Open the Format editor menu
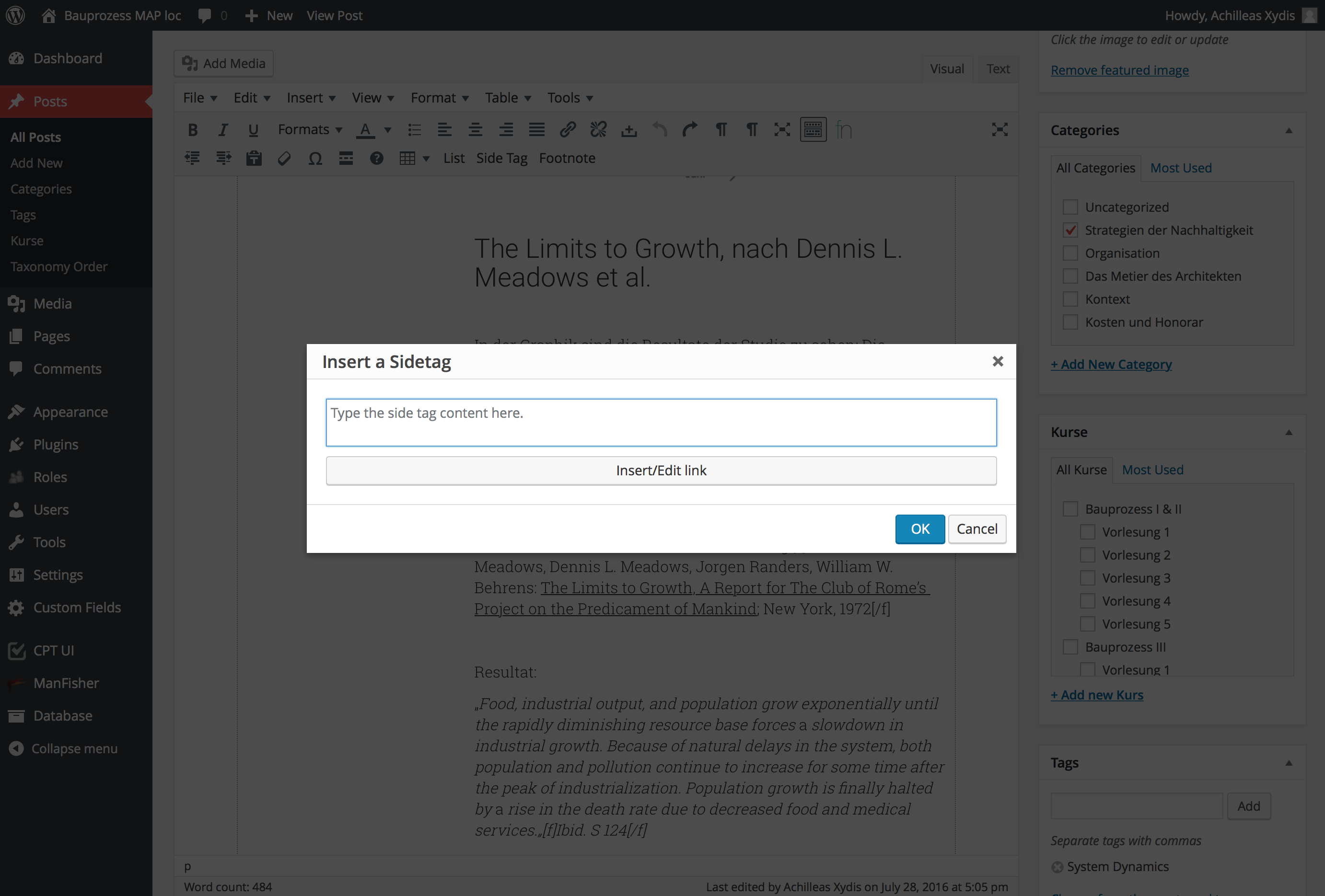The width and height of the screenshot is (1325, 896). click(x=440, y=98)
